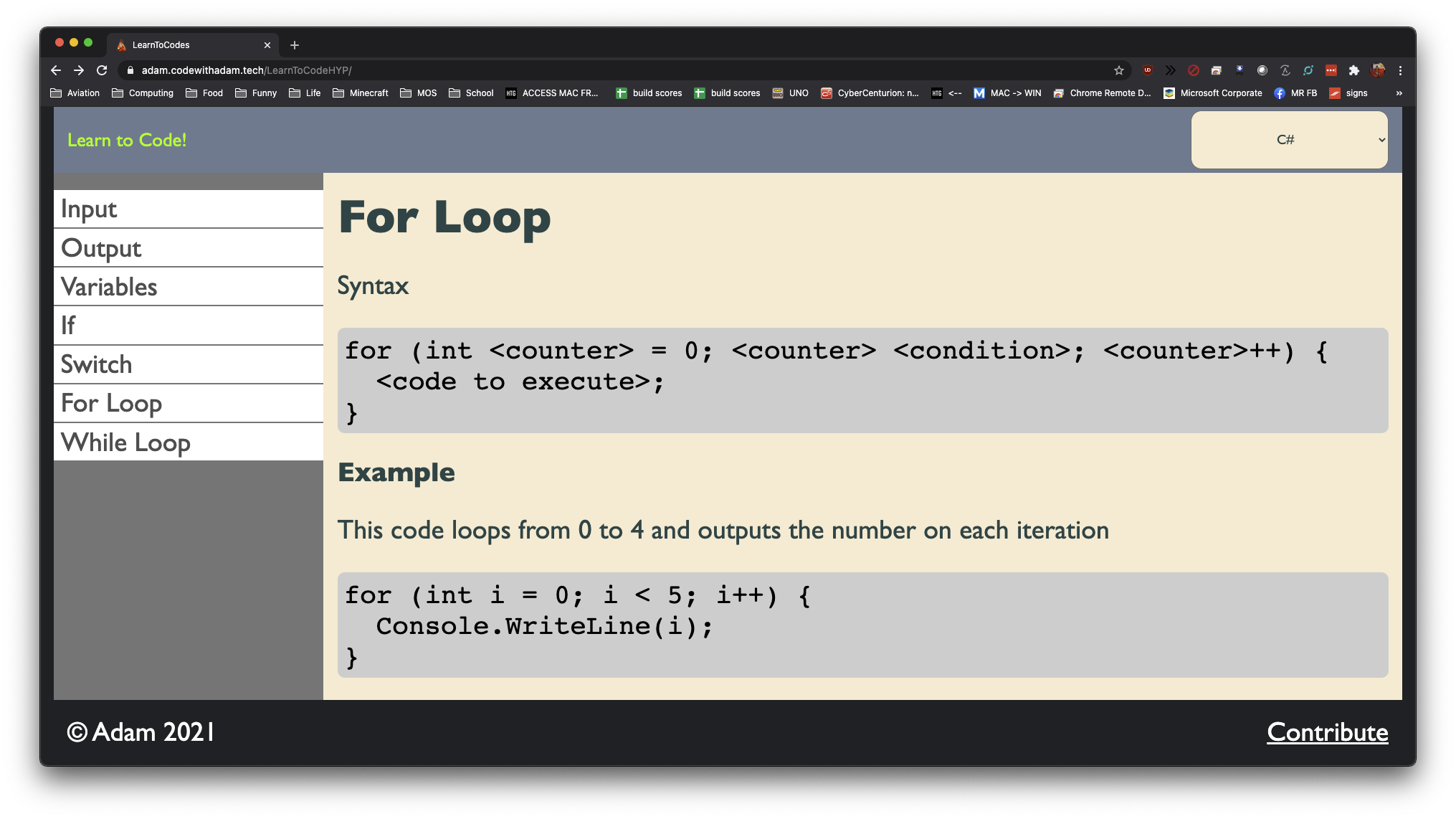Open the Minecraft bookmarks folder
This screenshot has width=1456, height=819.
tap(361, 93)
